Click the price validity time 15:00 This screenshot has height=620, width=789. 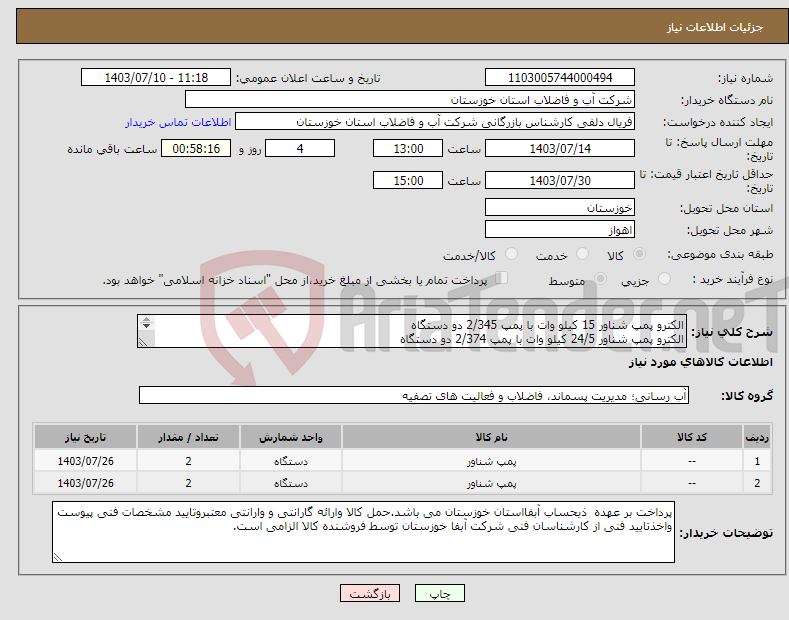point(408,180)
